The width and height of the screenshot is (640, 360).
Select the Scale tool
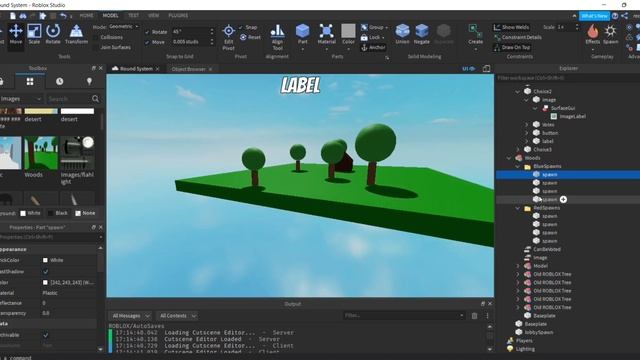tap(34, 34)
